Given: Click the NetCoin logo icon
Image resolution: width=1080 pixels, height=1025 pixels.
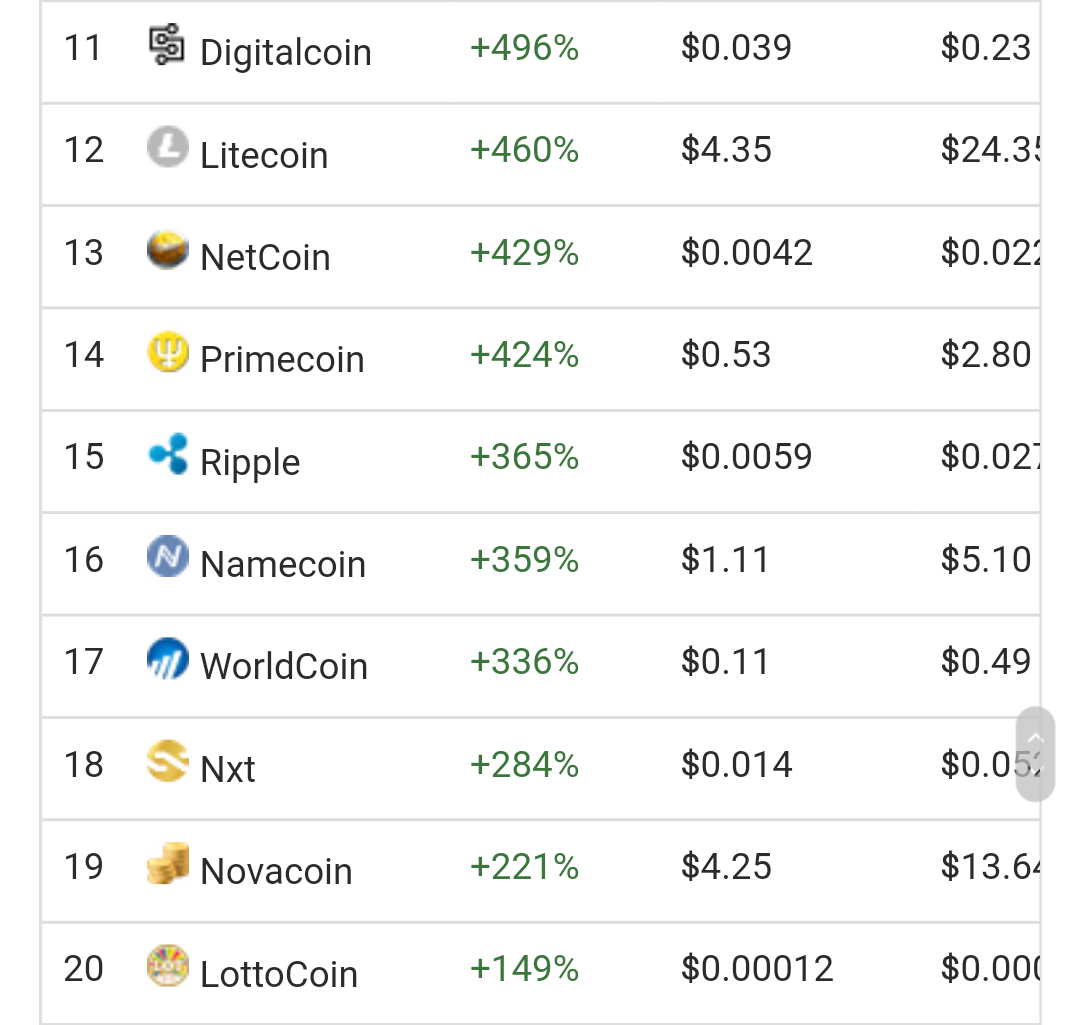Looking at the screenshot, I should (x=167, y=250).
